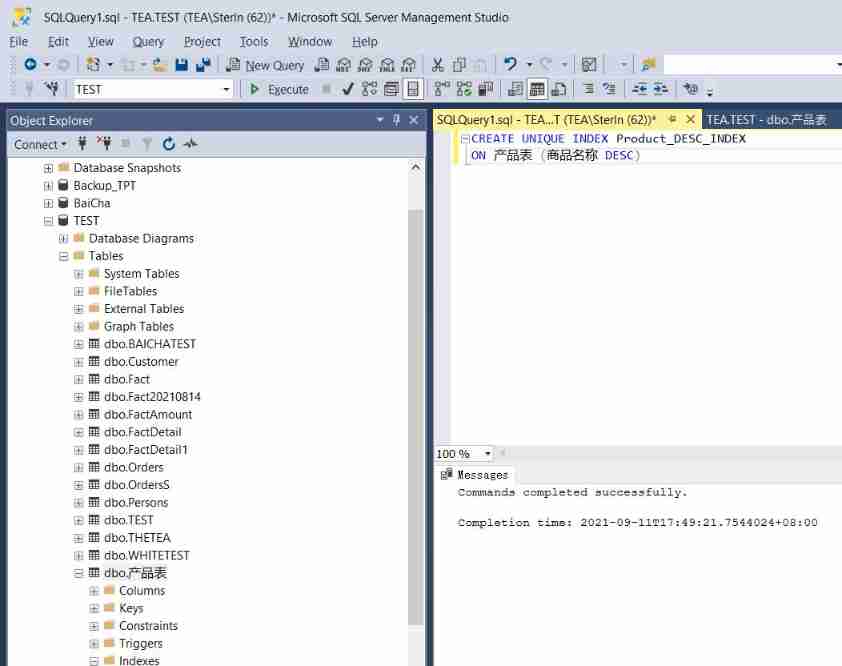
Task: Click the Disconnect icon in Object Explorer
Action: coord(104,144)
